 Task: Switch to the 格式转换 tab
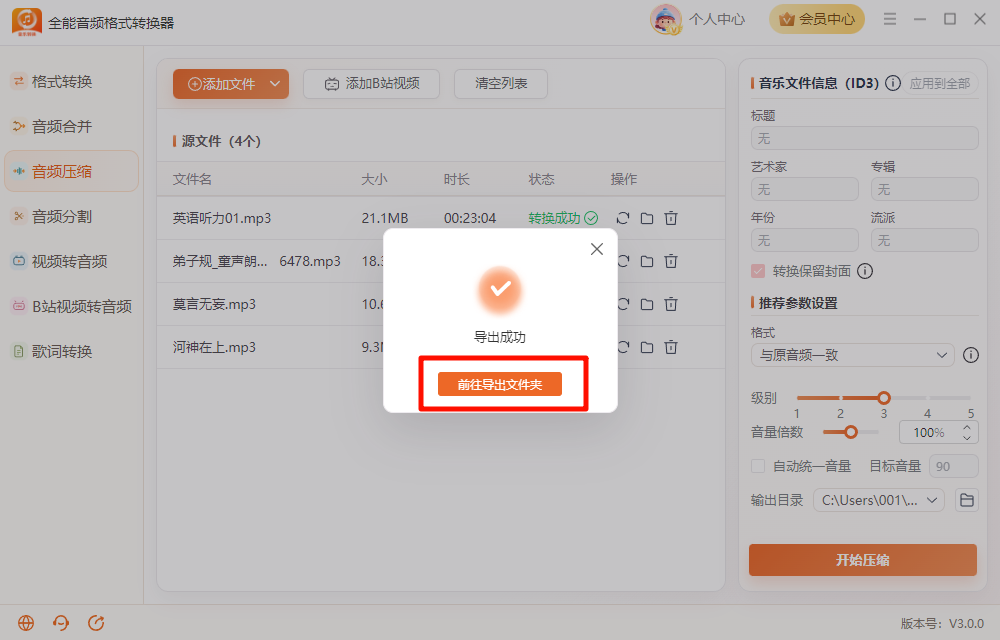pyautogui.click(x=71, y=82)
